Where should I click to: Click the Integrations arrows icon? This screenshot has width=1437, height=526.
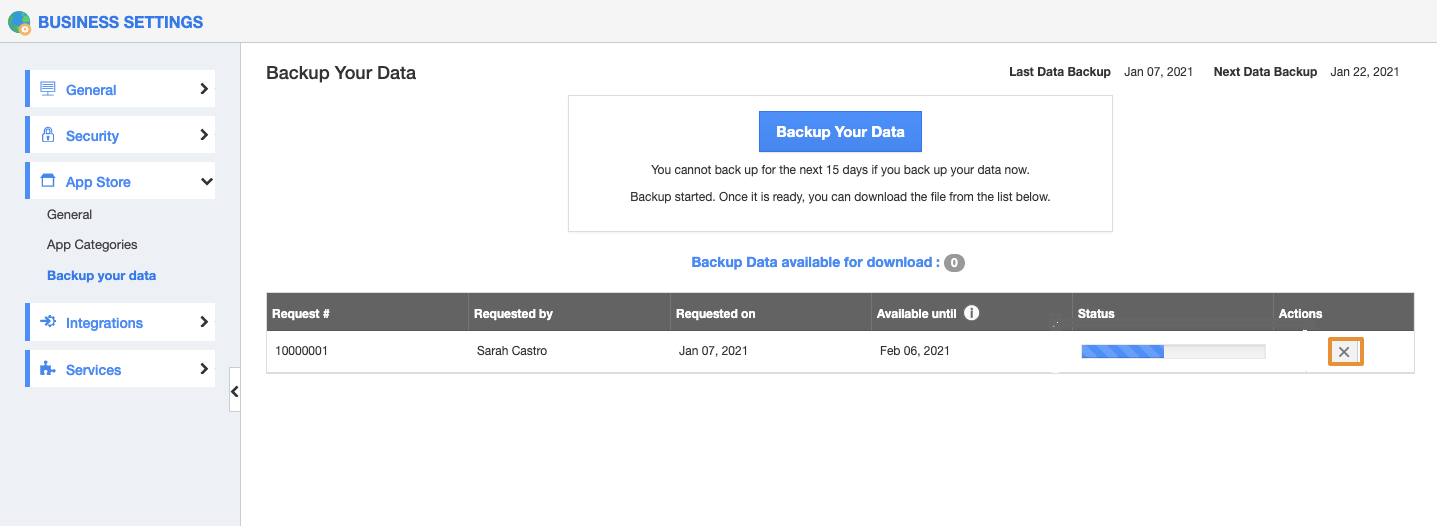[48, 322]
